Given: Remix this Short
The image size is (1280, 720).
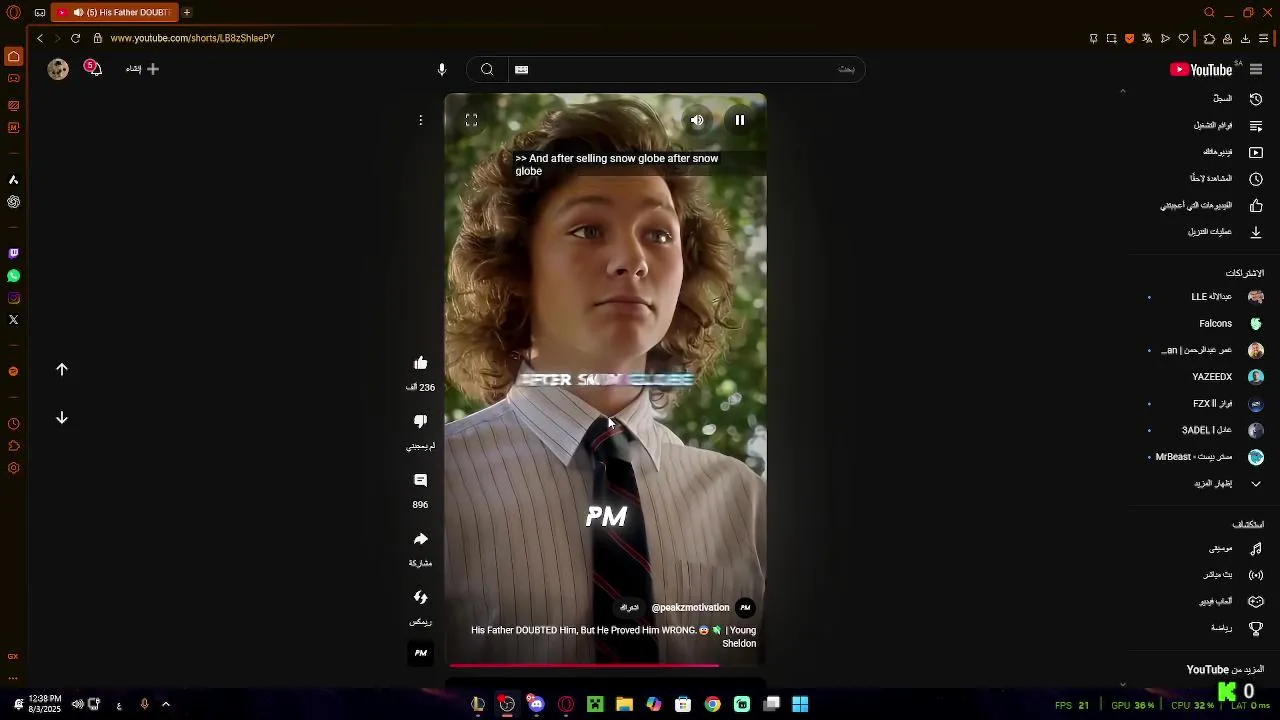Looking at the screenshot, I should pos(421,598).
